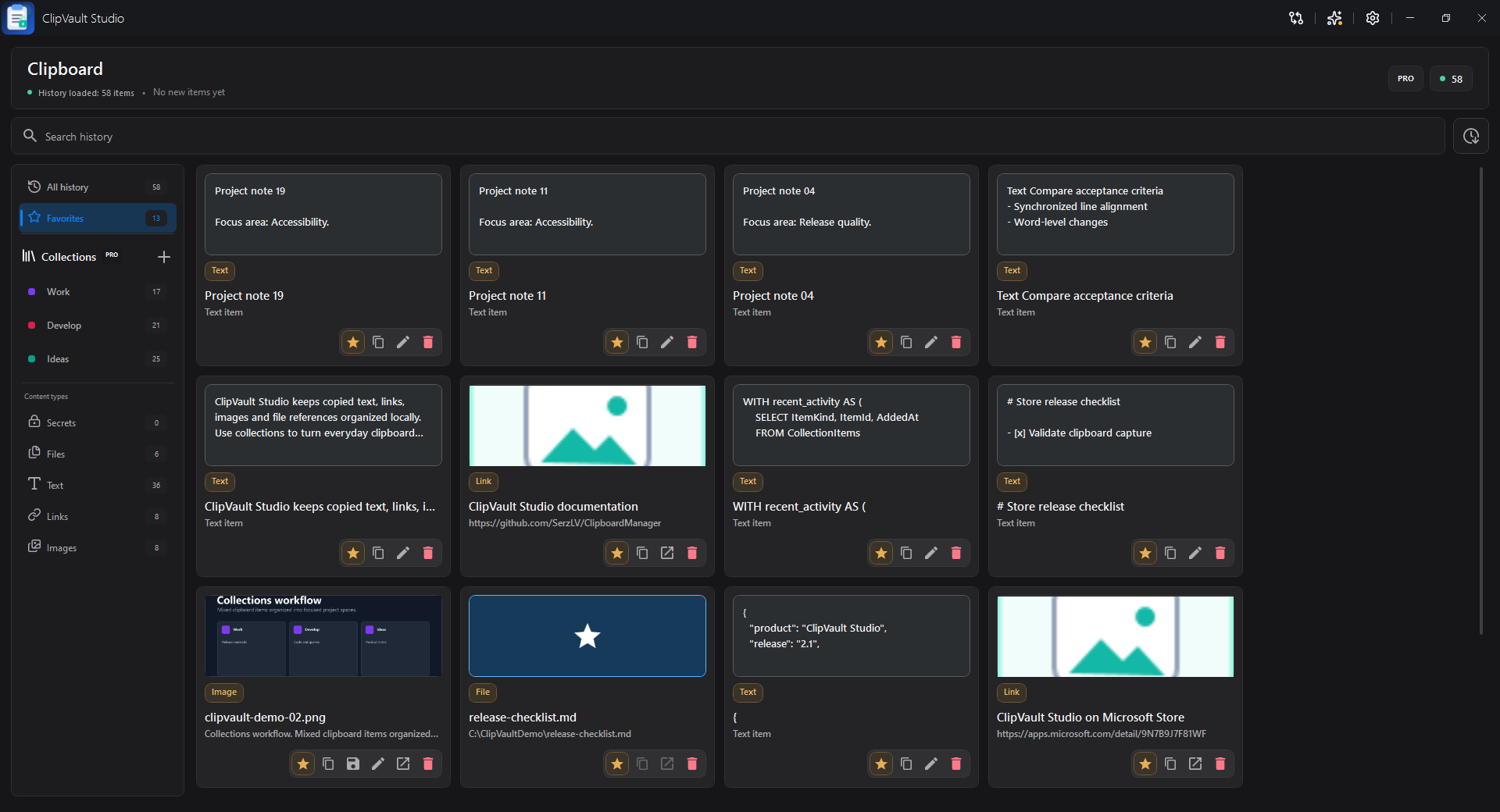This screenshot has width=1500, height=812.
Task: Click the C:\ClipVaultDemo\release-checklist.md path
Action: click(x=550, y=734)
